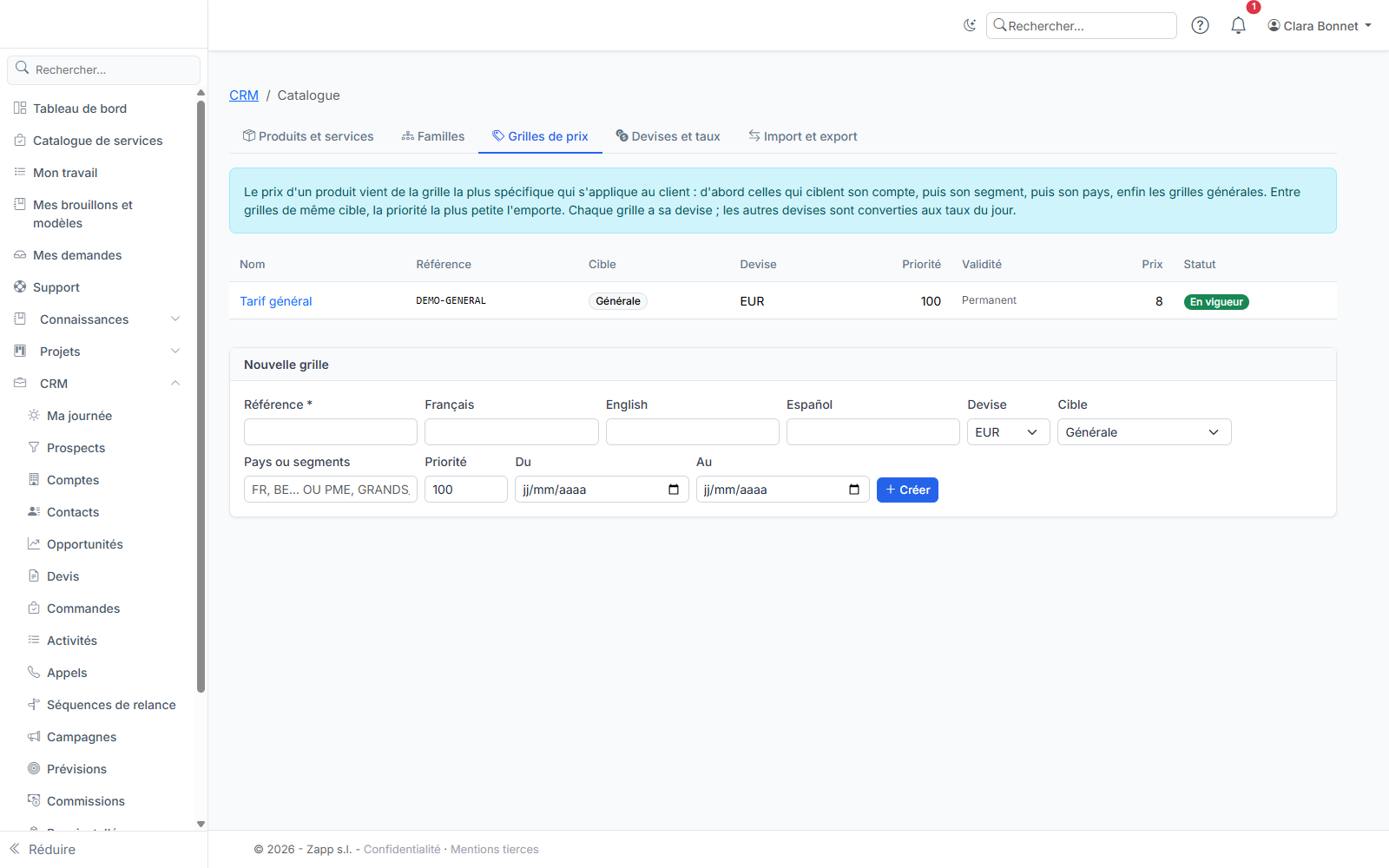
Task: Click Réduire to collapse sidebar
Action: pos(43,850)
